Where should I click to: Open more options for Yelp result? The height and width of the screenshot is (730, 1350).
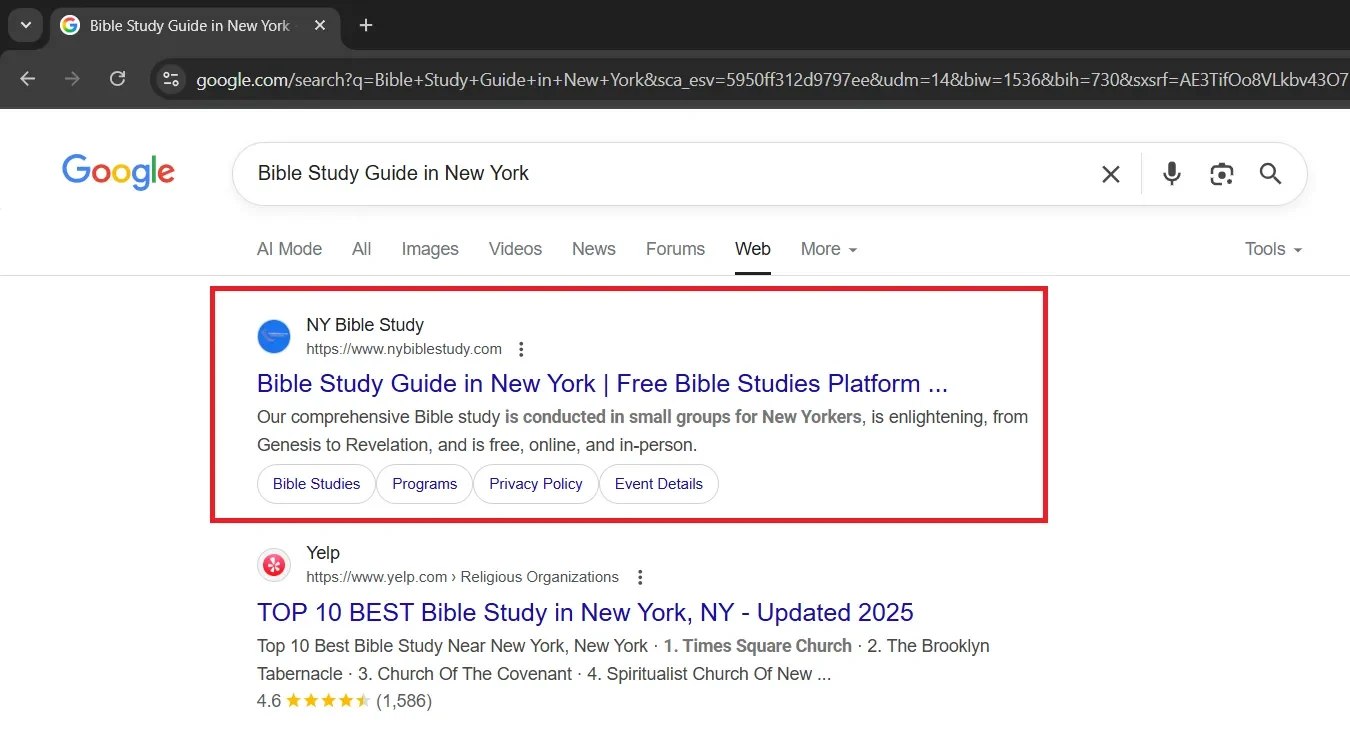point(640,577)
